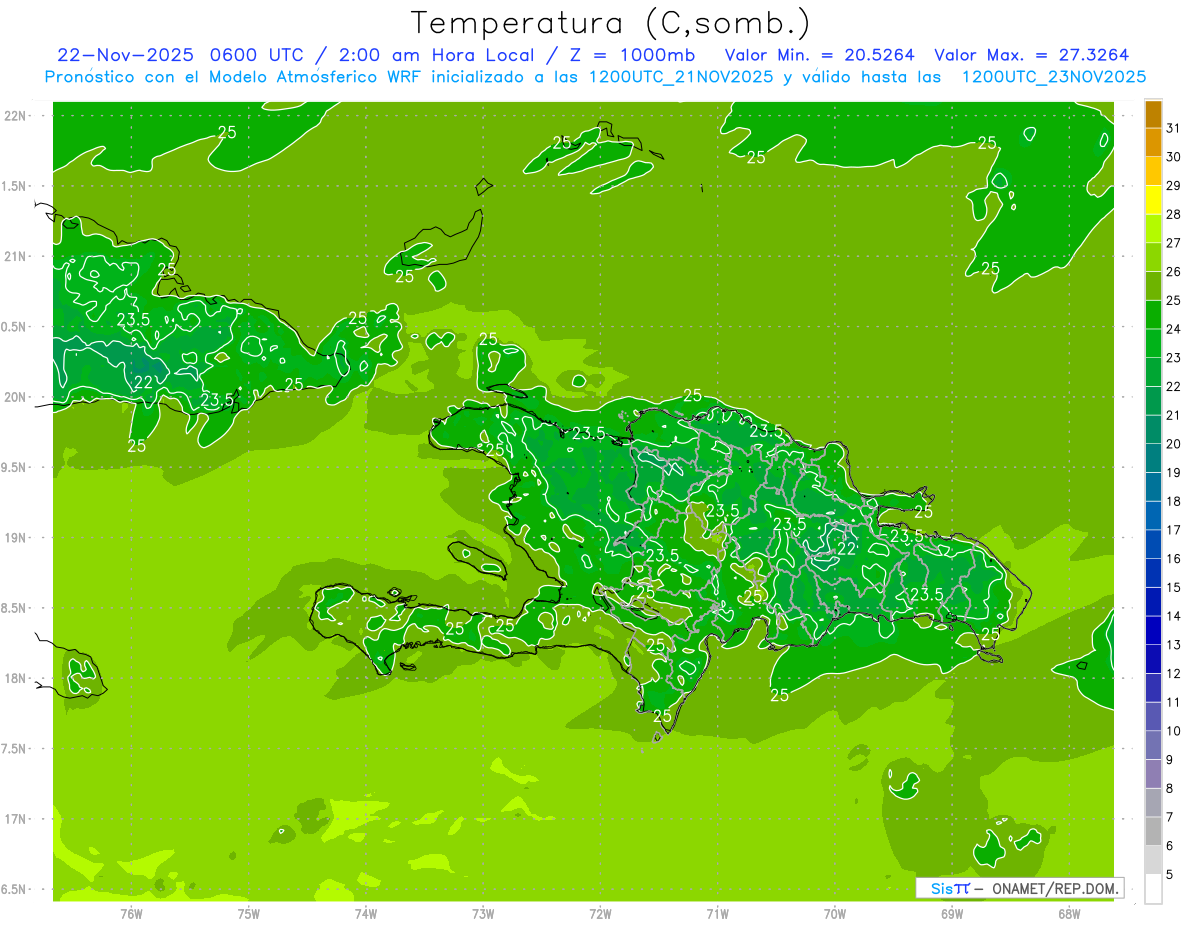Image resolution: width=1200 pixels, height=927 pixels.
Task: Click the "73W" longitude axis label
Action: pyautogui.click(x=483, y=913)
